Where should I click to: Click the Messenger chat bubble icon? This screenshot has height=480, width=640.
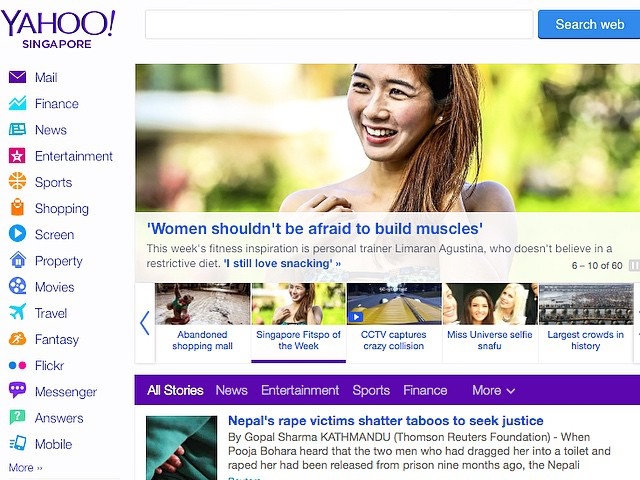tap(17, 391)
